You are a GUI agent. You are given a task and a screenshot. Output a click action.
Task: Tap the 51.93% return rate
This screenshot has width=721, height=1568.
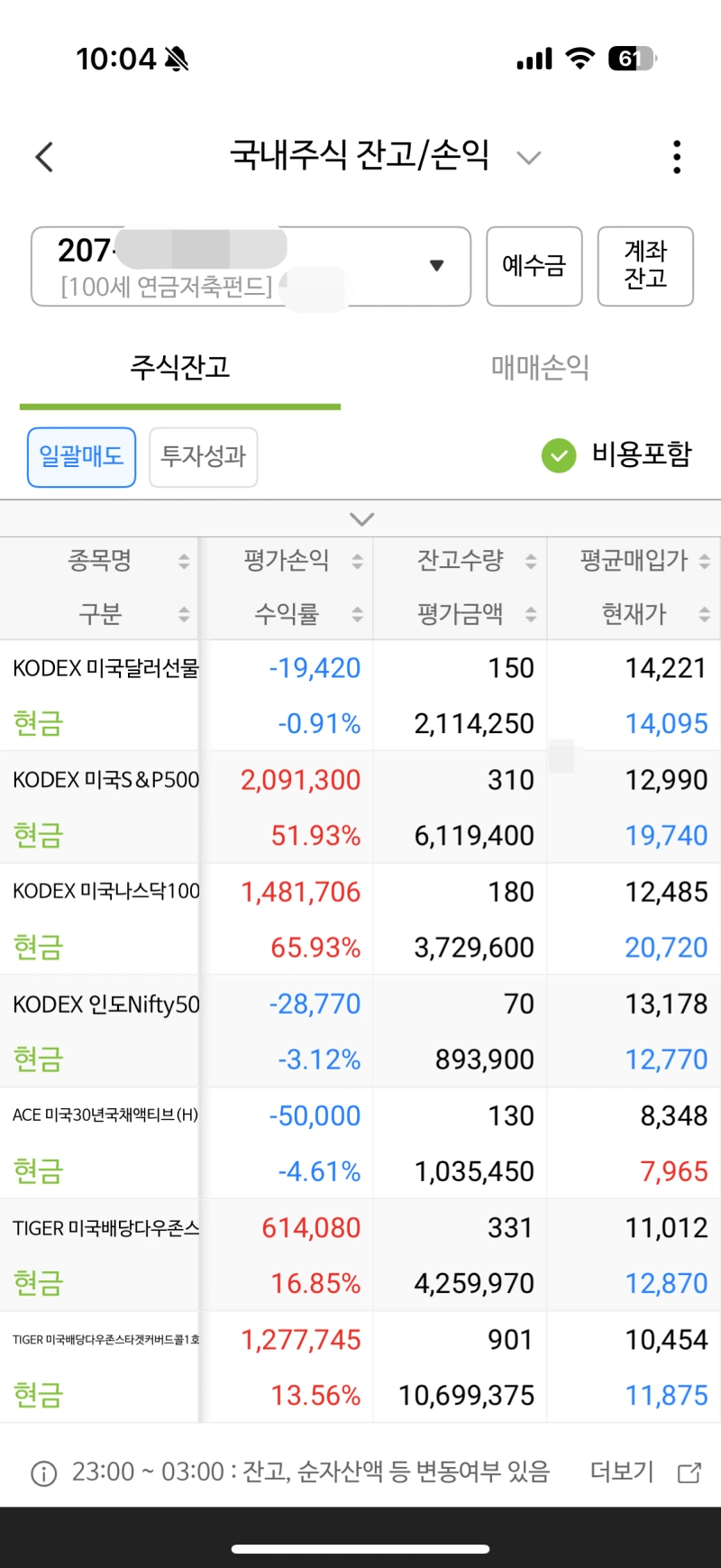coord(315,836)
